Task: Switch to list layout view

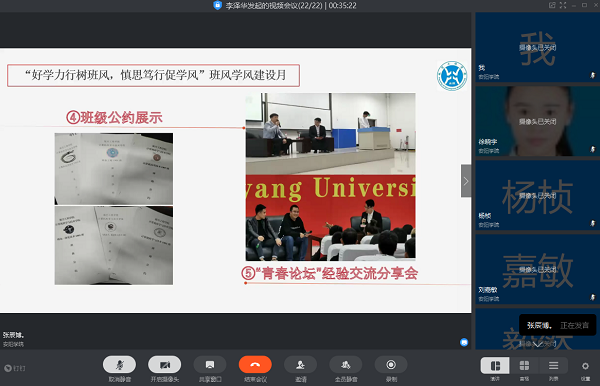Action: (x=553, y=366)
